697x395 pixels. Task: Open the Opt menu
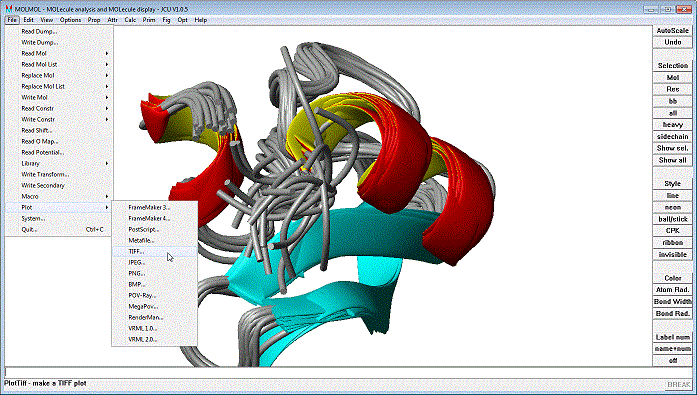(x=182, y=20)
